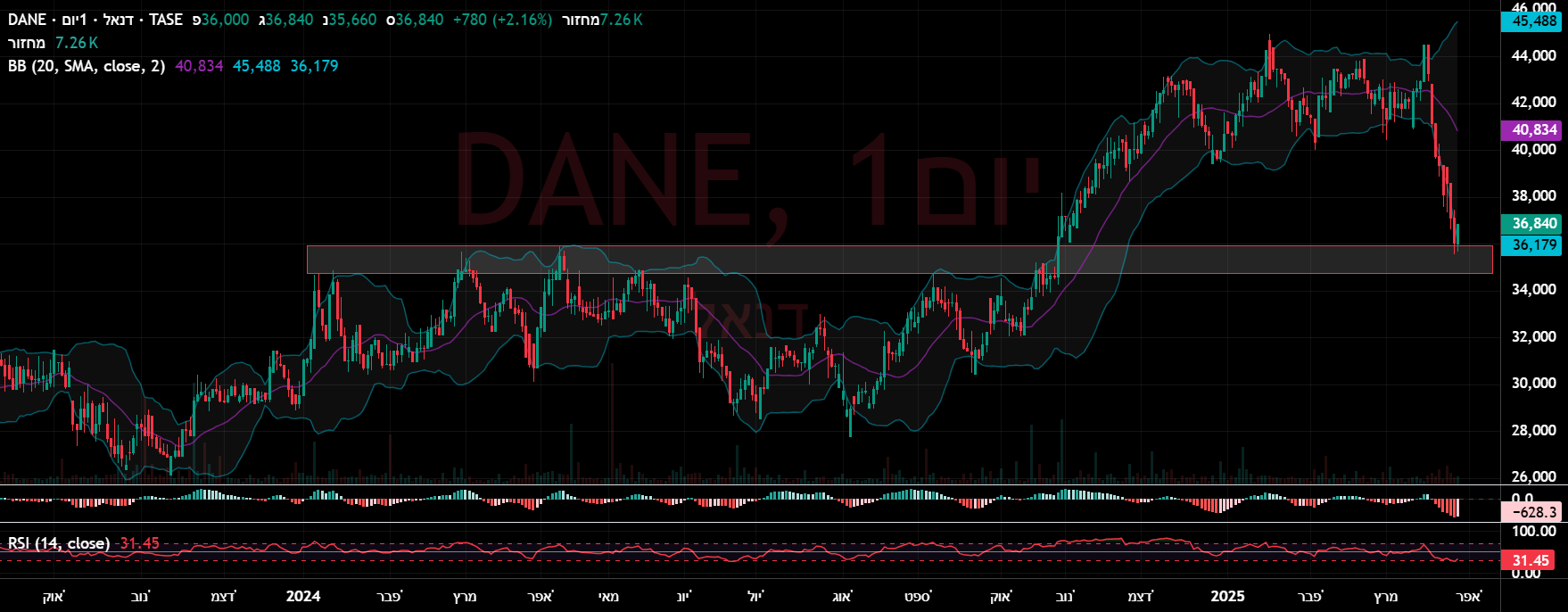Click the אוג' month label on time axis
Screen dimensions: 1568x612
click(x=842, y=596)
